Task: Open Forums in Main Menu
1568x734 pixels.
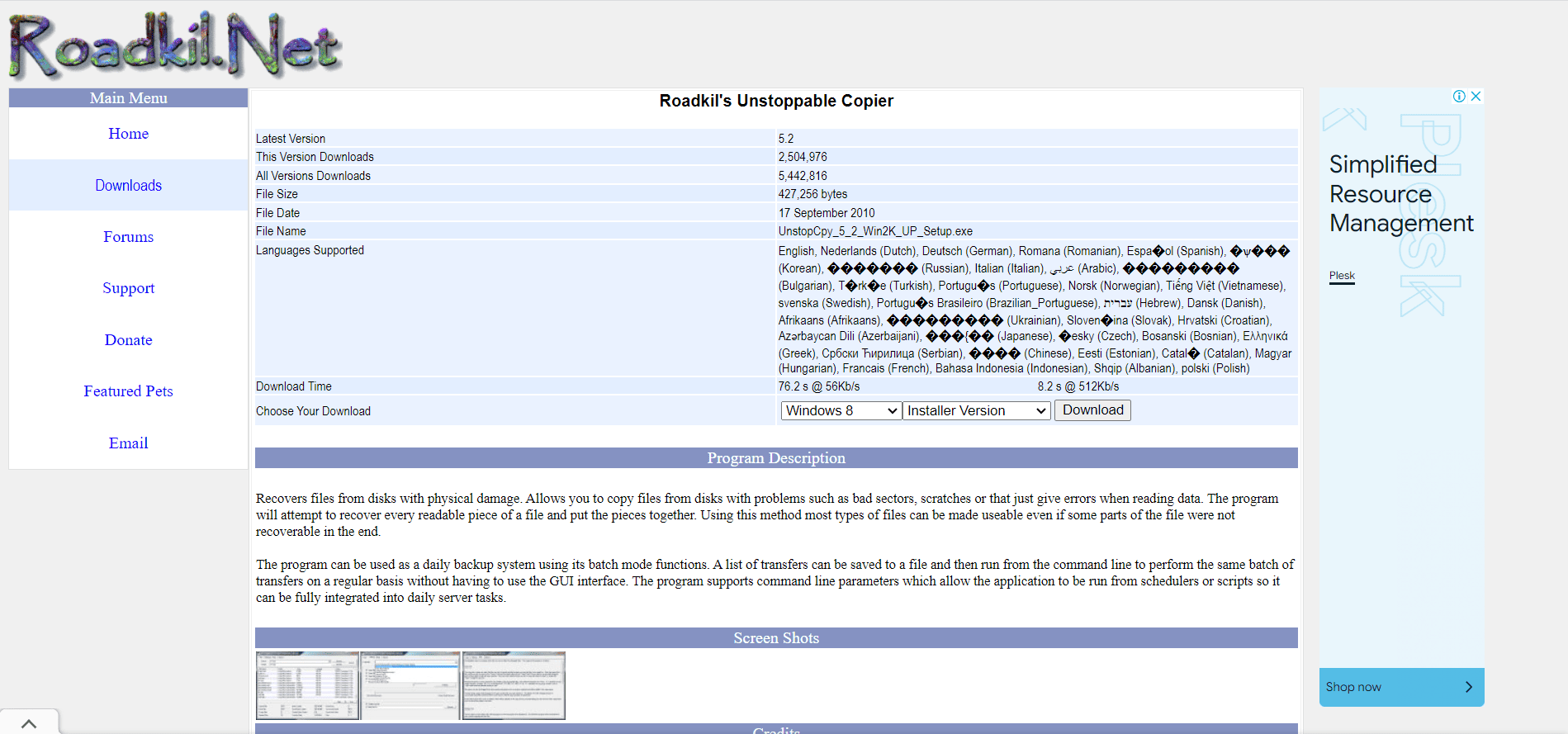Action: pos(128,237)
